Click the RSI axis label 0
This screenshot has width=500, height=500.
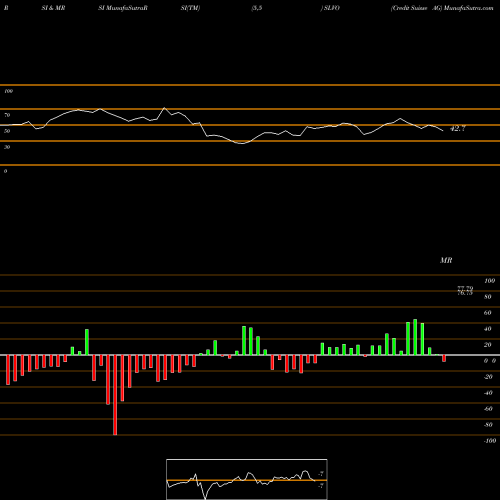click(5, 171)
